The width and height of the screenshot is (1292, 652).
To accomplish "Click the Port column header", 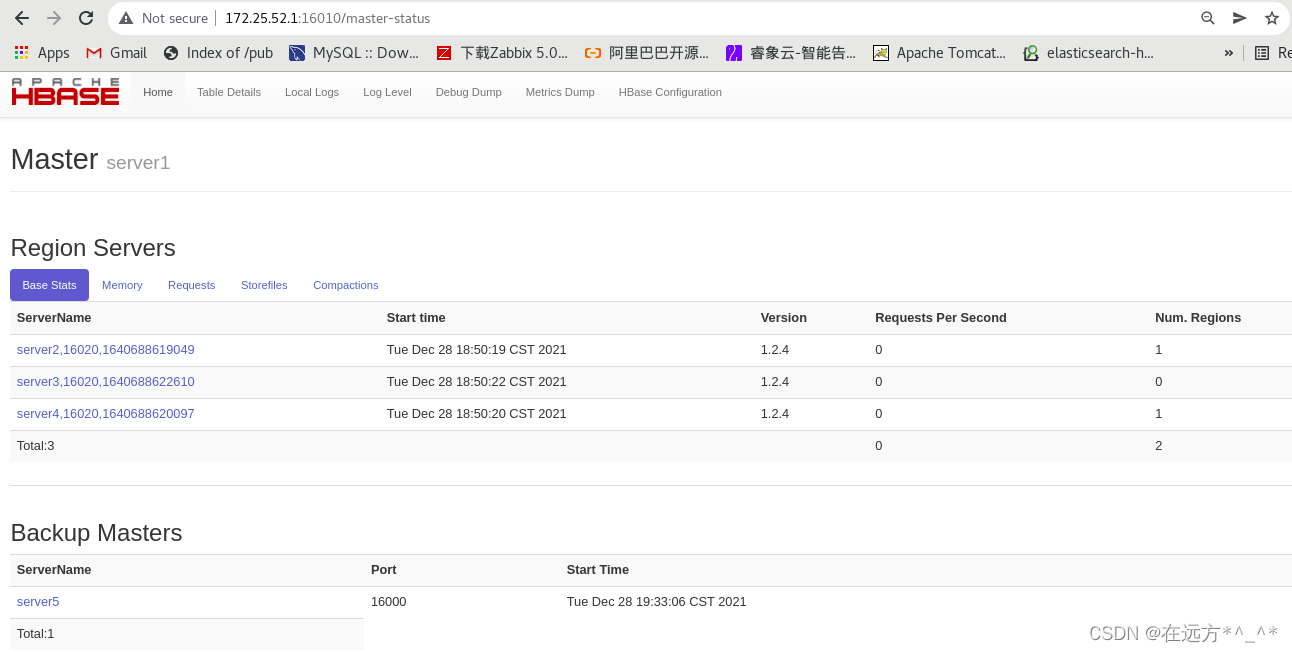I will click(384, 570).
